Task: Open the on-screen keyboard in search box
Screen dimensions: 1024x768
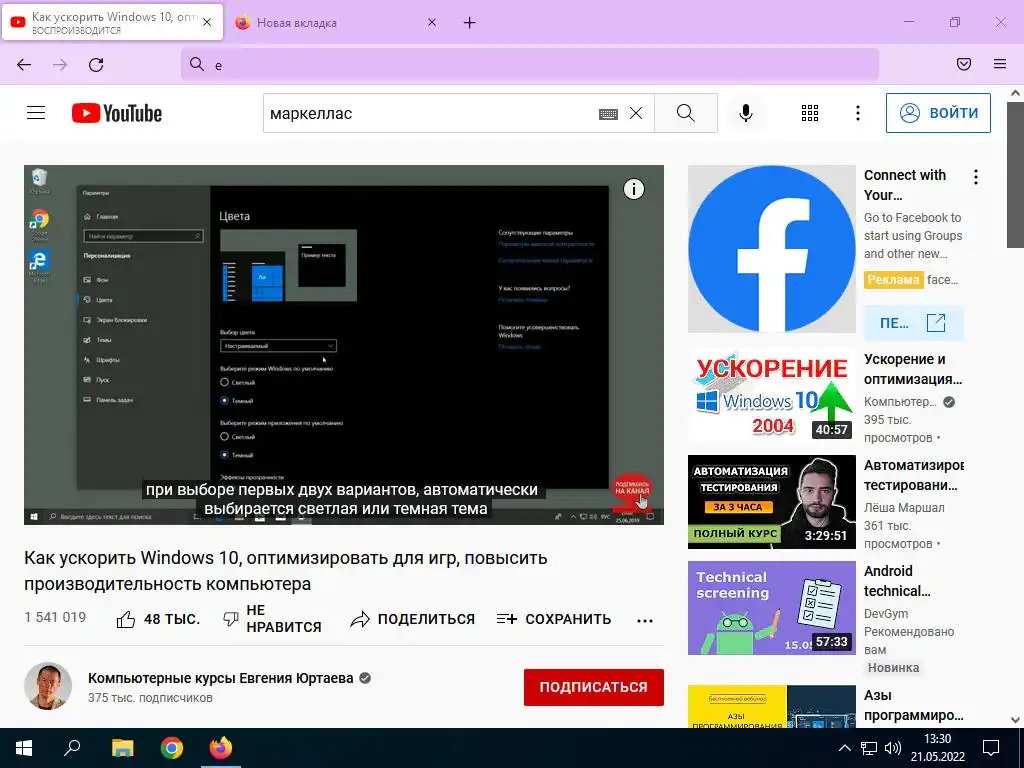Action: 608,114
